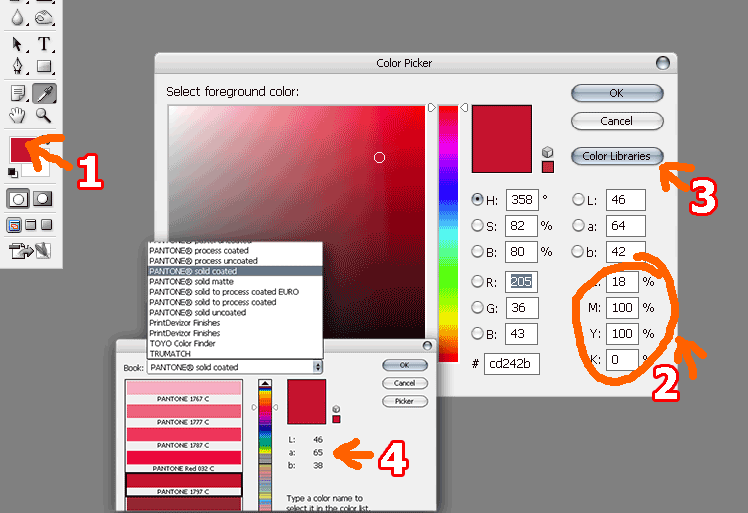Viewport: 748px width, 513px height.
Task: Select the B brightness radio button (80%)
Action: [477, 251]
